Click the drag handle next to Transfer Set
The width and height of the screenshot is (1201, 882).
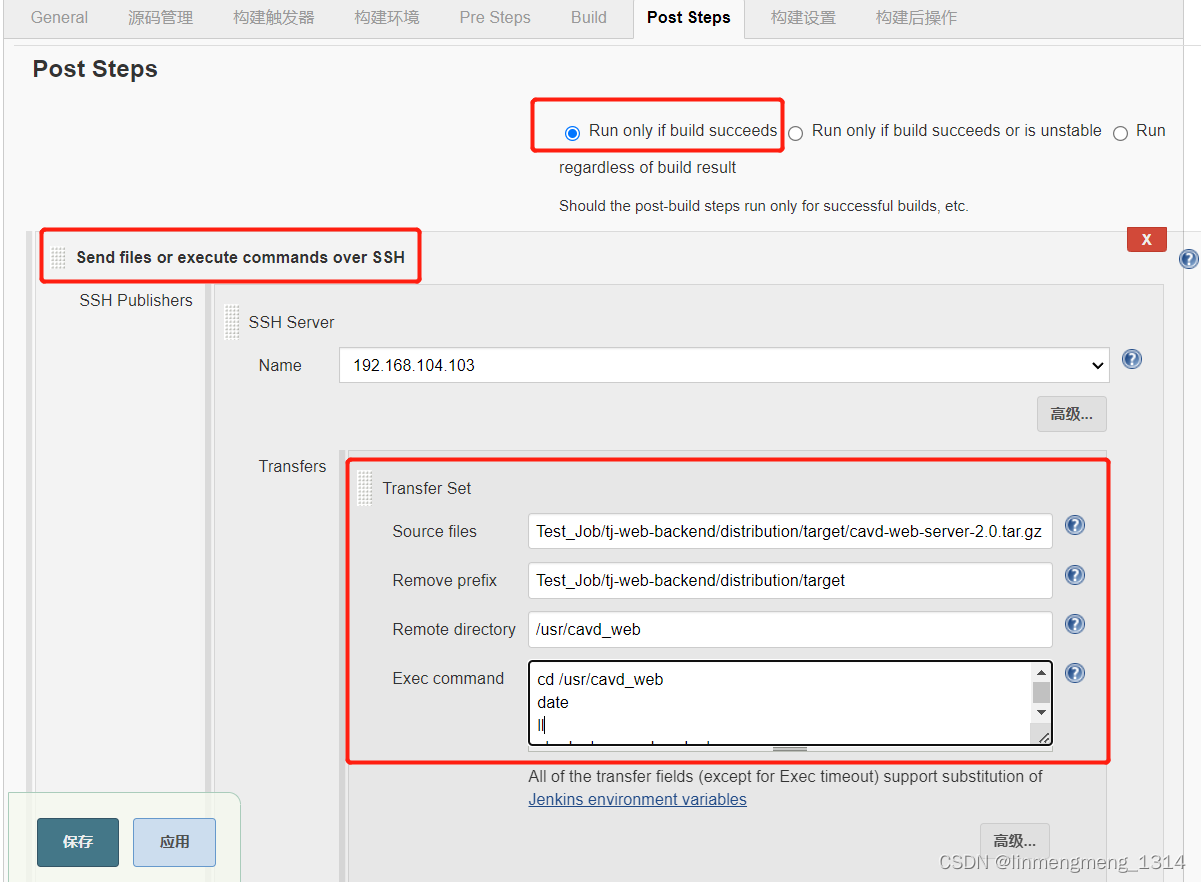365,487
